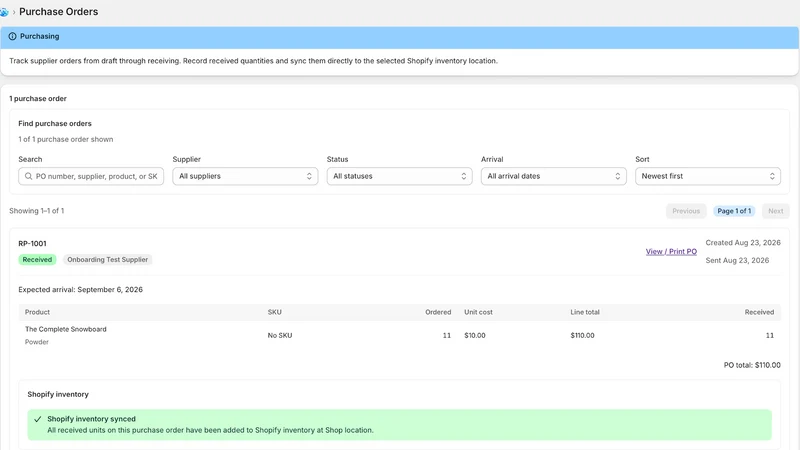Click the Line total column header
This screenshot has height=450, width=800.
585,312
